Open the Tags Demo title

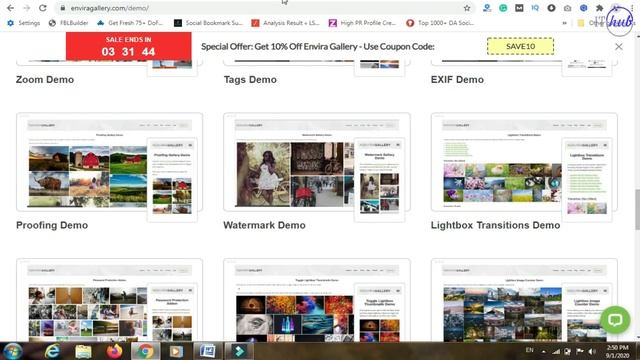(250, 80)
